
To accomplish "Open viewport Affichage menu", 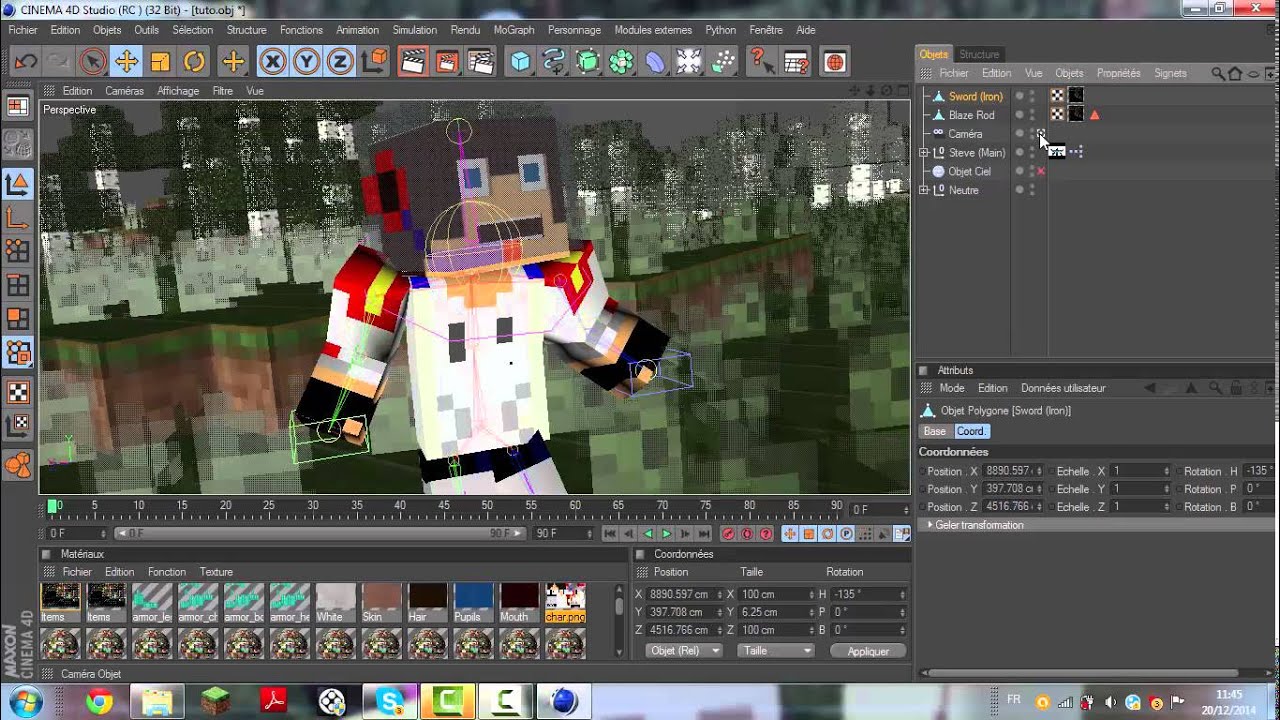I will [178, 91].
